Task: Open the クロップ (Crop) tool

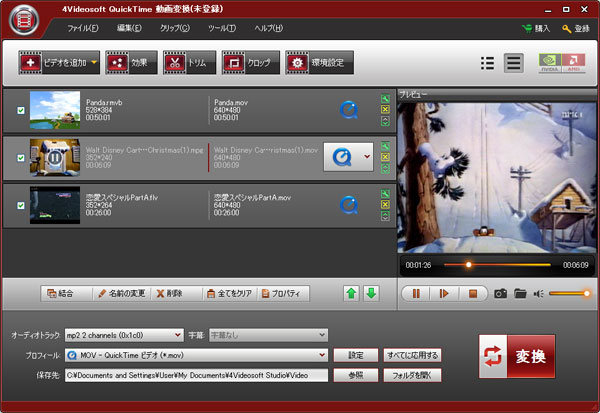Action: 251,62
